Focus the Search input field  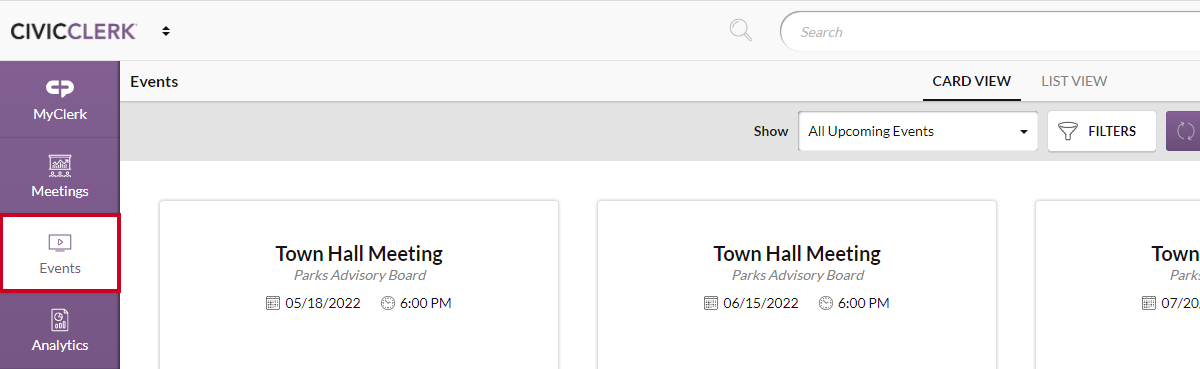click(x=990, y=31)
